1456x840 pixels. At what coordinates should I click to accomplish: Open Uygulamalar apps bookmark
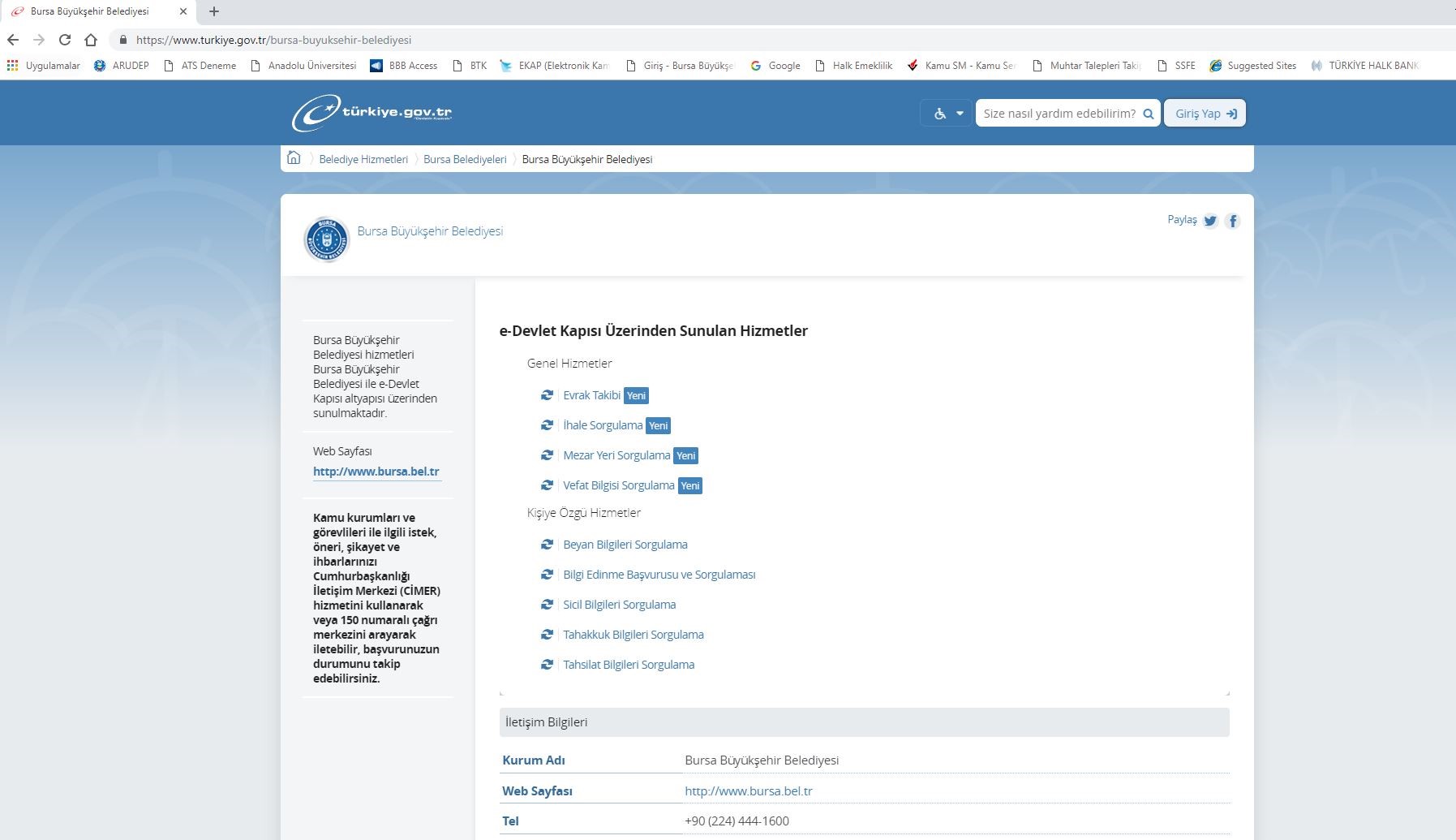(44, 66)
